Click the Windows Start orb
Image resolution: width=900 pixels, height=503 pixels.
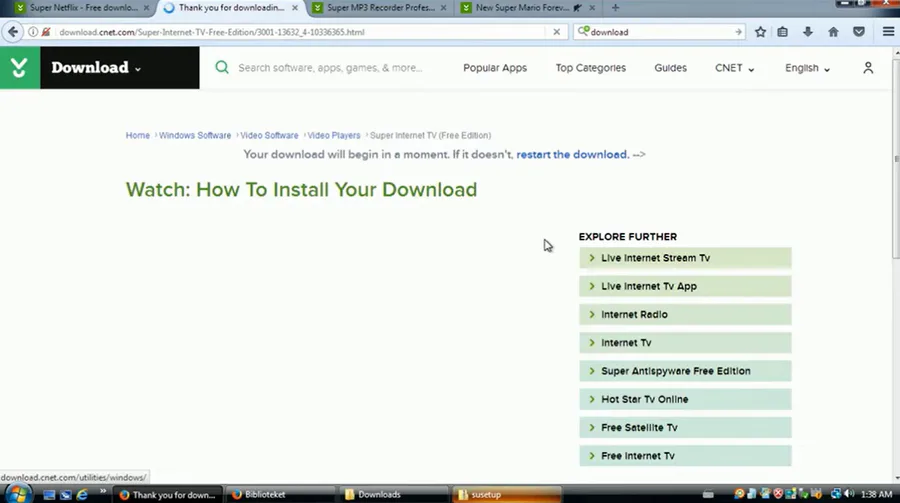(x=18, y=494)
